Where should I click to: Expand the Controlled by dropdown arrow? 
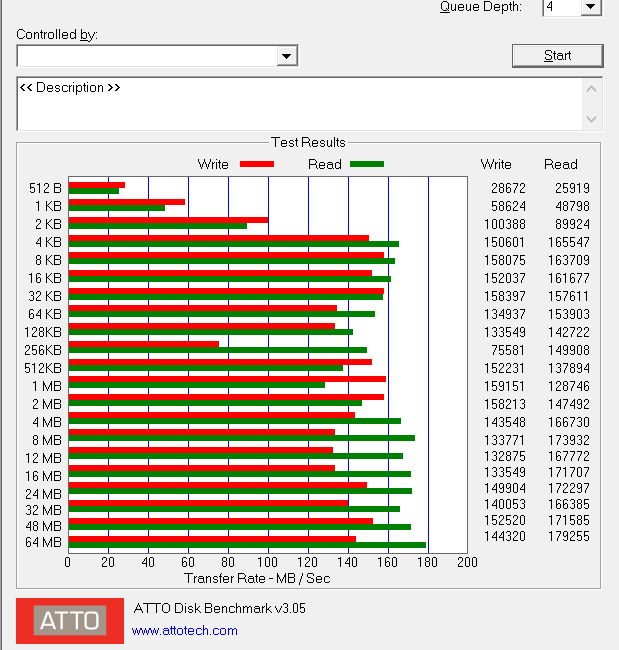point(287,56)
